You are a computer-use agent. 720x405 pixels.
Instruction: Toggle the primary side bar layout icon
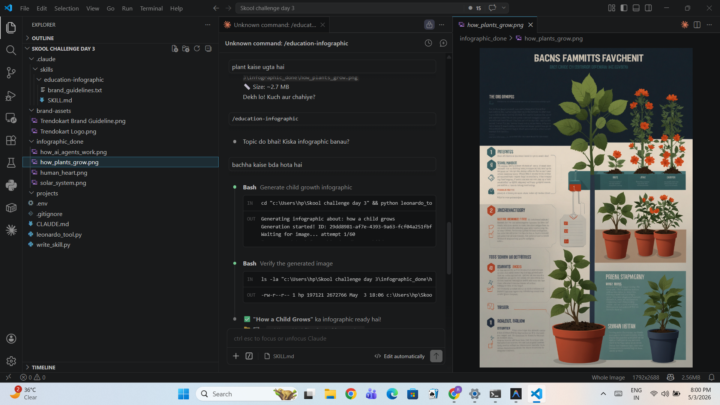(624, 8)
